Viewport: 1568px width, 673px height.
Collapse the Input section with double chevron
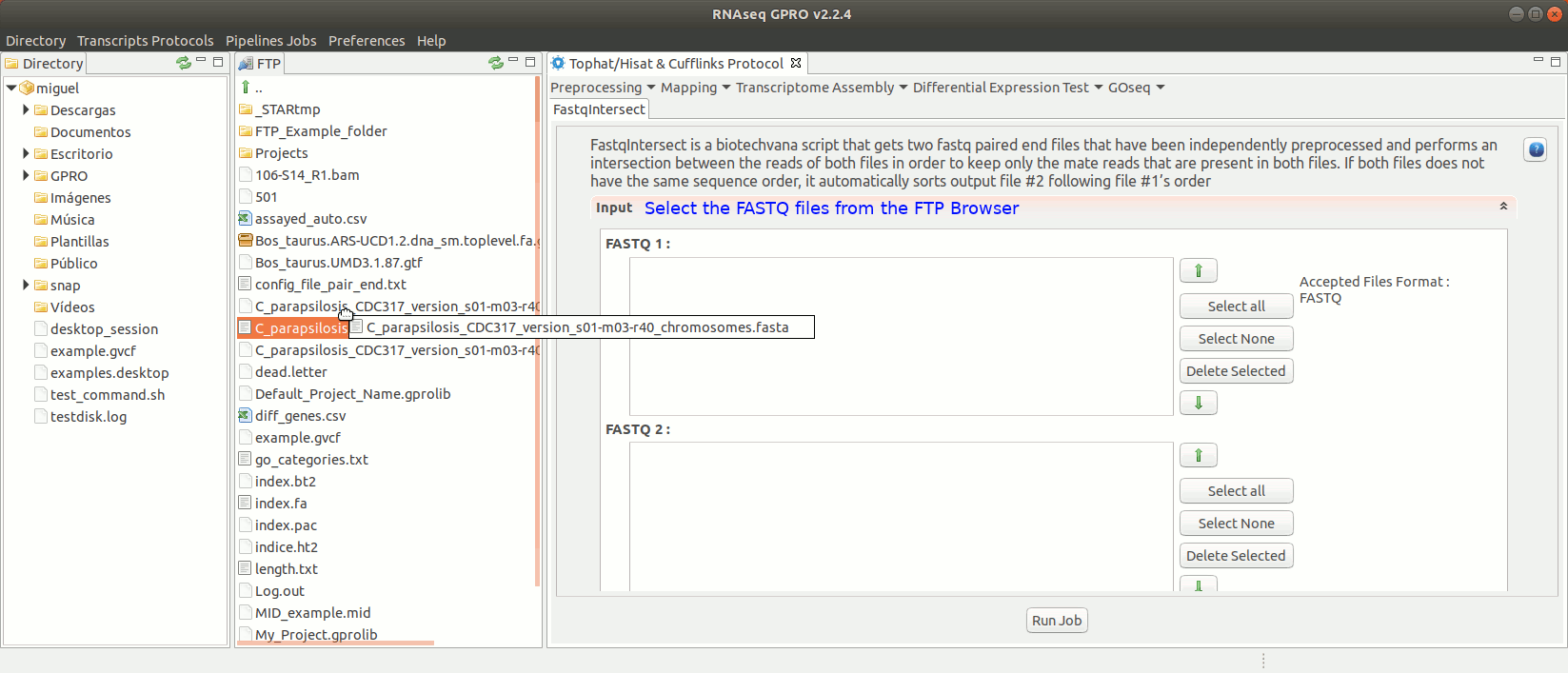(x=1503, y=207)
